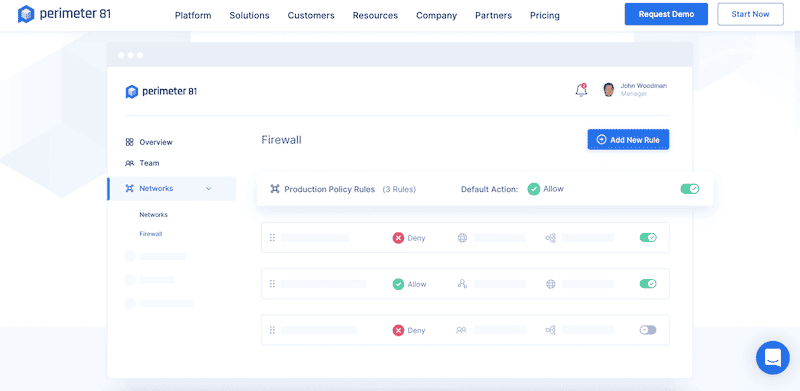Toggle off the second Allow rule switch
The height and width of the screenshot is (391, 800).
[x=648, y=284]
